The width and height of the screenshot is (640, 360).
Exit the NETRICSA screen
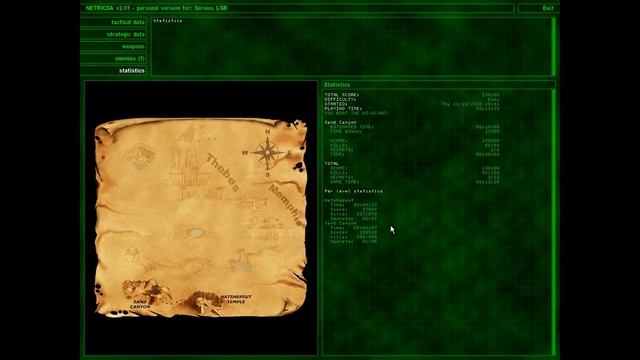click(x=538, y=8)
